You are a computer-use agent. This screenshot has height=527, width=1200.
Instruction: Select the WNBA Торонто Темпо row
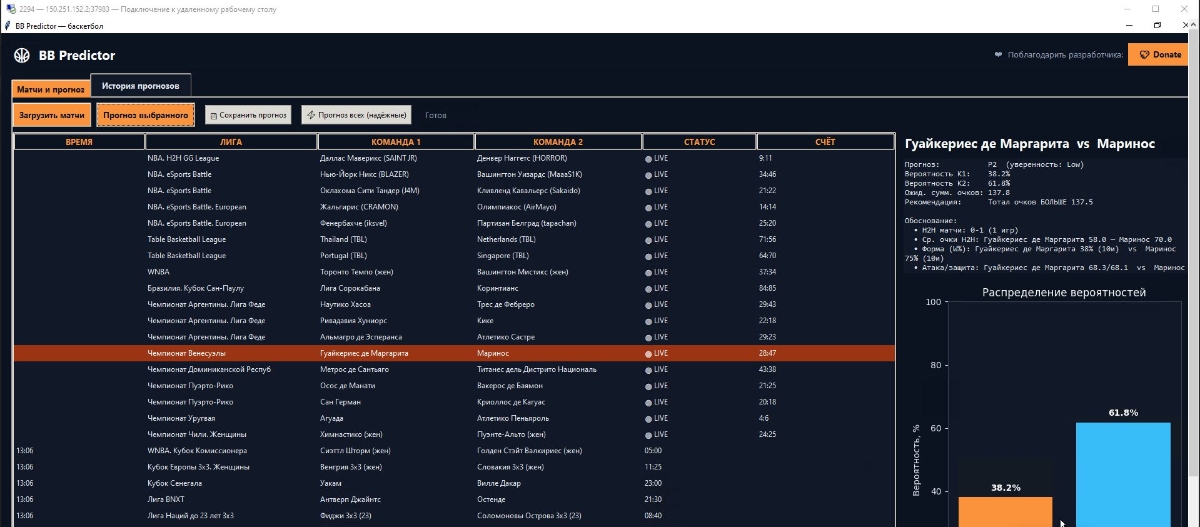click(453, 272)
